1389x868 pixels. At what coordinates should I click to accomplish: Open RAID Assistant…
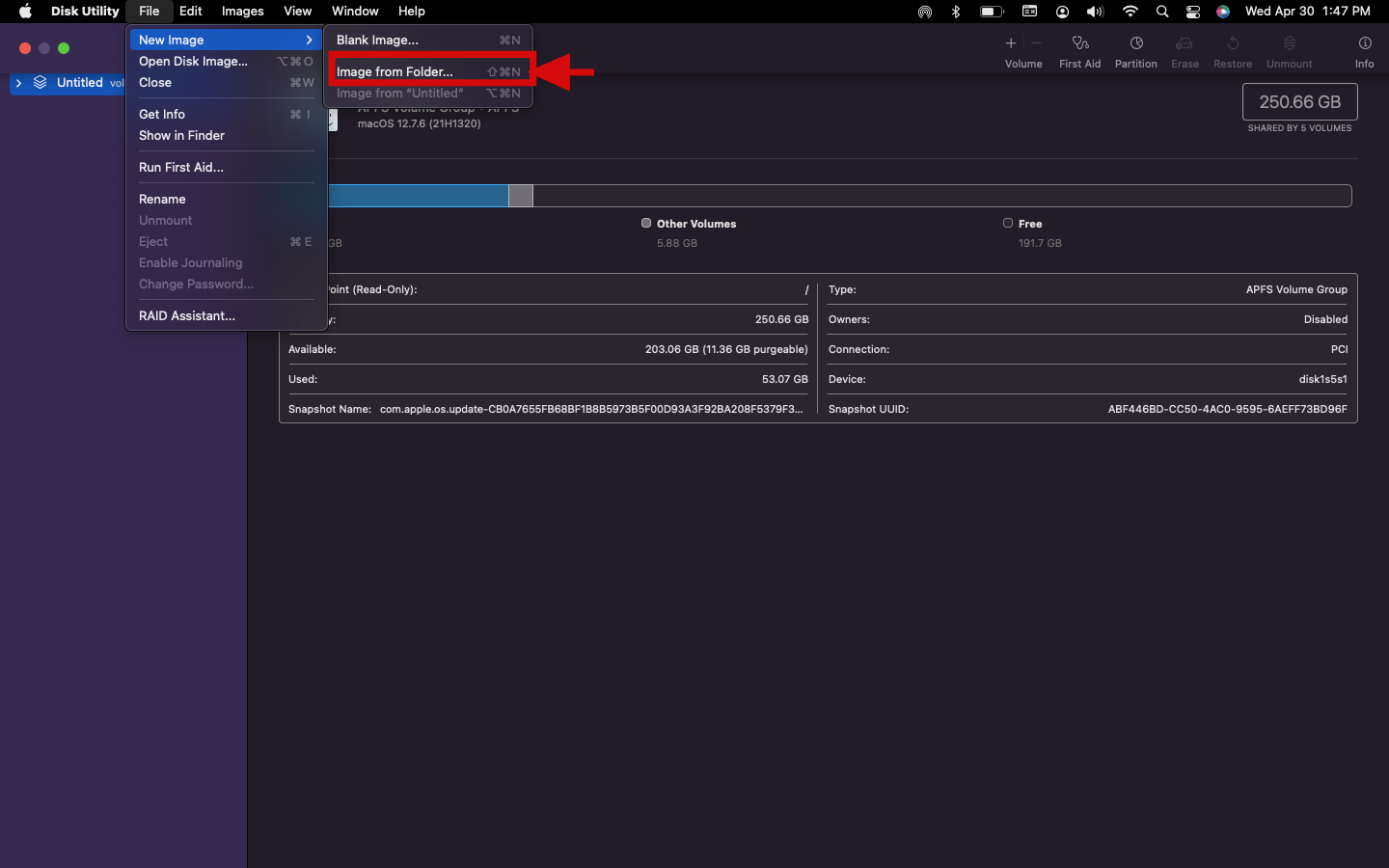click(x=226, y=315)
